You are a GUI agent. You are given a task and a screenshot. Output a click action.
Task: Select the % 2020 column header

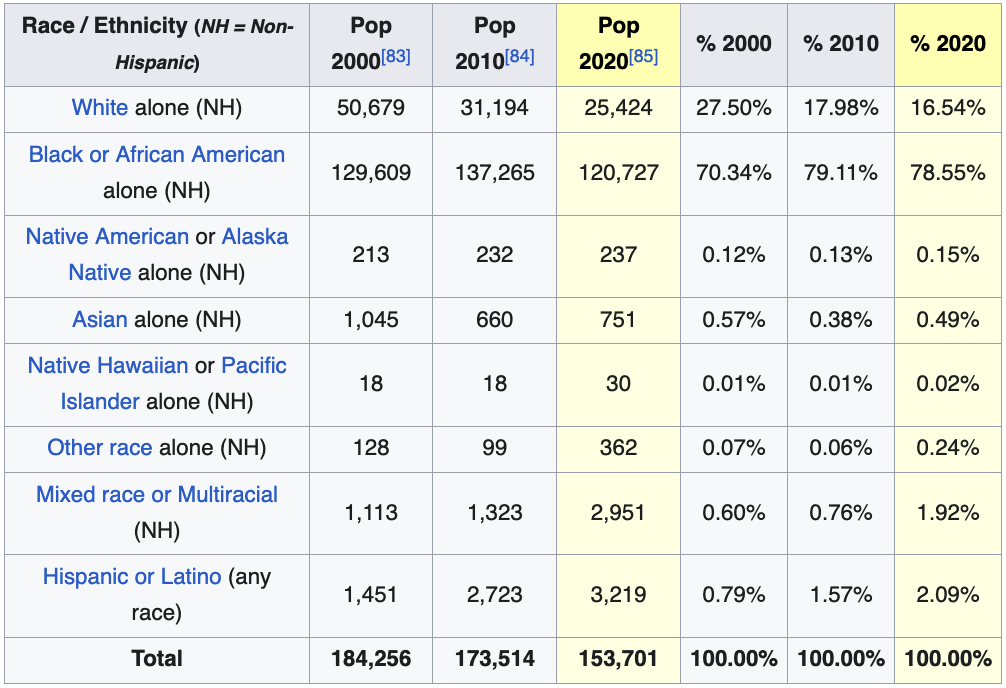coord(947,44)
